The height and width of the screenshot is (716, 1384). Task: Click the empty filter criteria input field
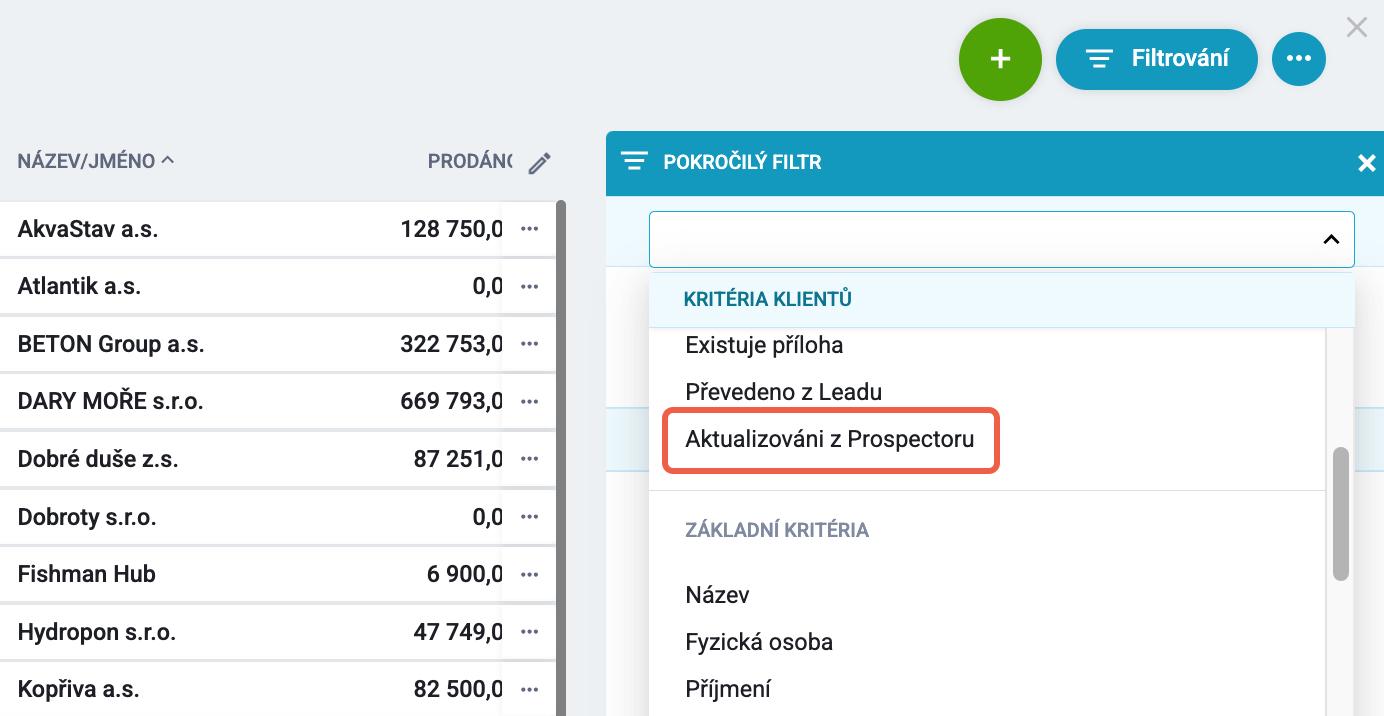[1001, 239]
